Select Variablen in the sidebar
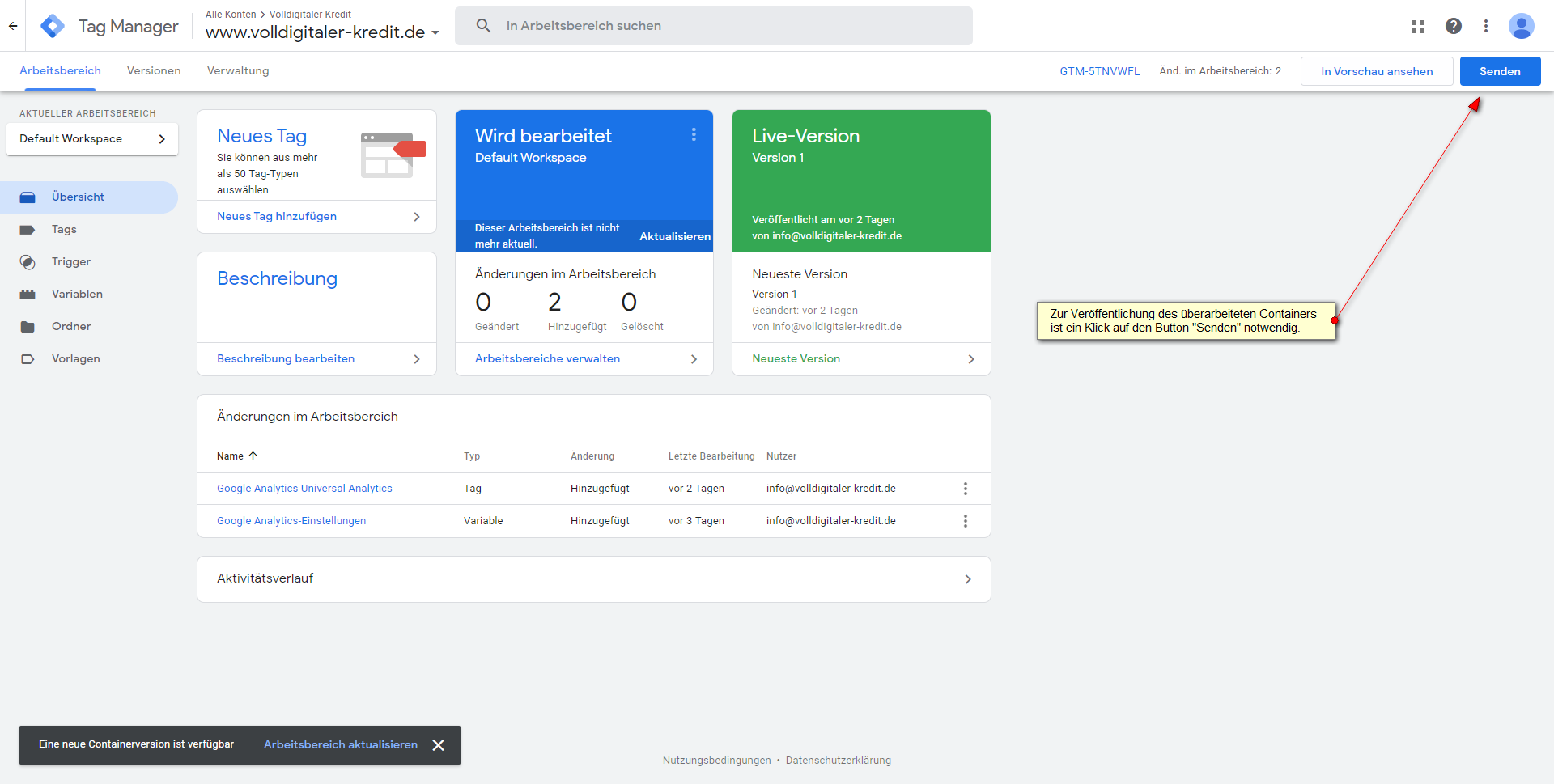Viewport: 1554px width, 784px height. pyautogui.click(x=89, y=295)
